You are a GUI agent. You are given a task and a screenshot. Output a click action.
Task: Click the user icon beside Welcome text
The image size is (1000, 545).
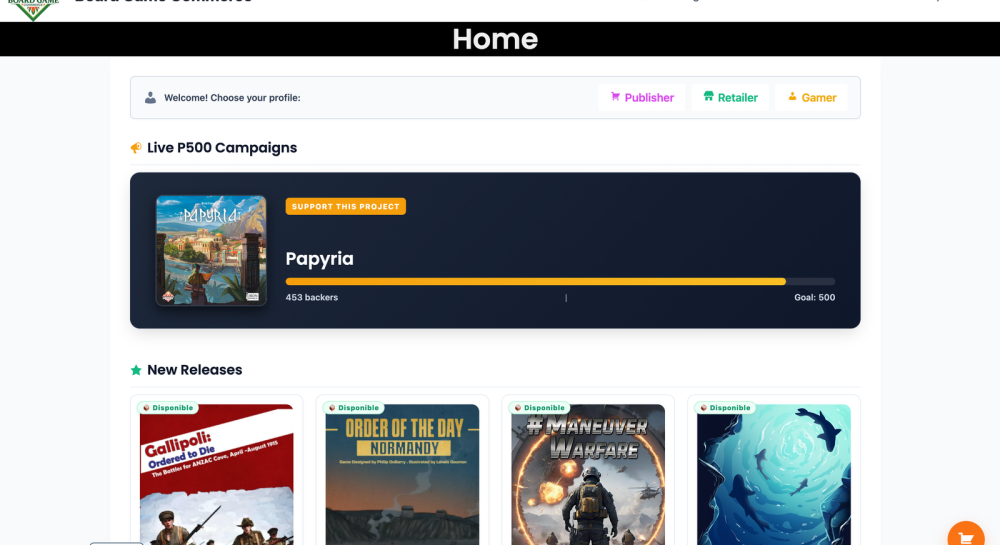[x=150, y=98]
